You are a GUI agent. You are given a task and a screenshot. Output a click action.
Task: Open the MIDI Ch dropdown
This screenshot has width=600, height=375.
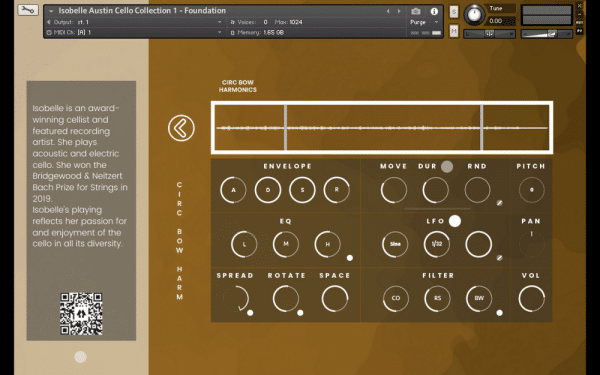click(x=134, y=33)
